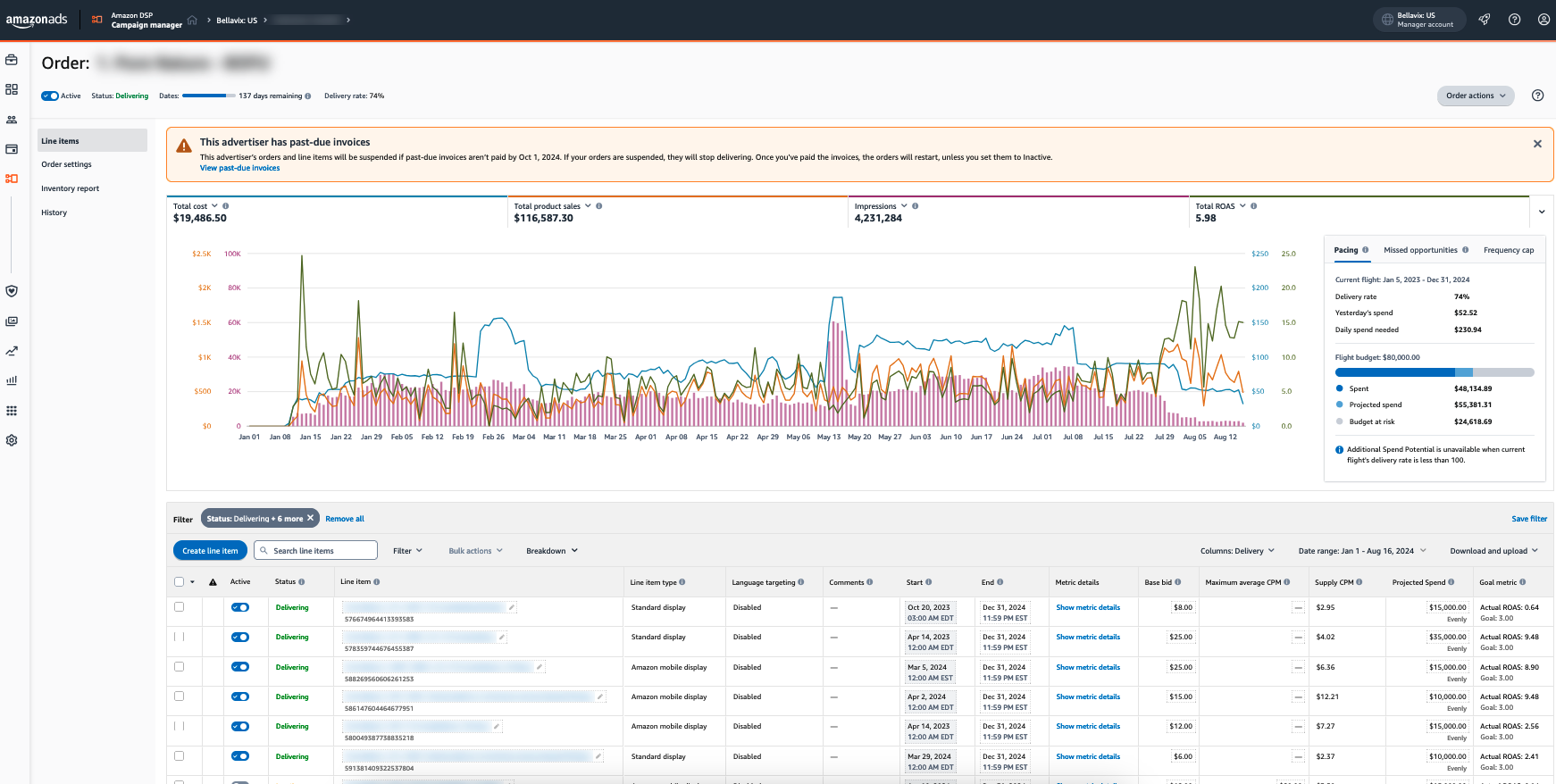Click the Search line items field
The height and width of the screenshot is (784, 1556).
coord(317,551)
